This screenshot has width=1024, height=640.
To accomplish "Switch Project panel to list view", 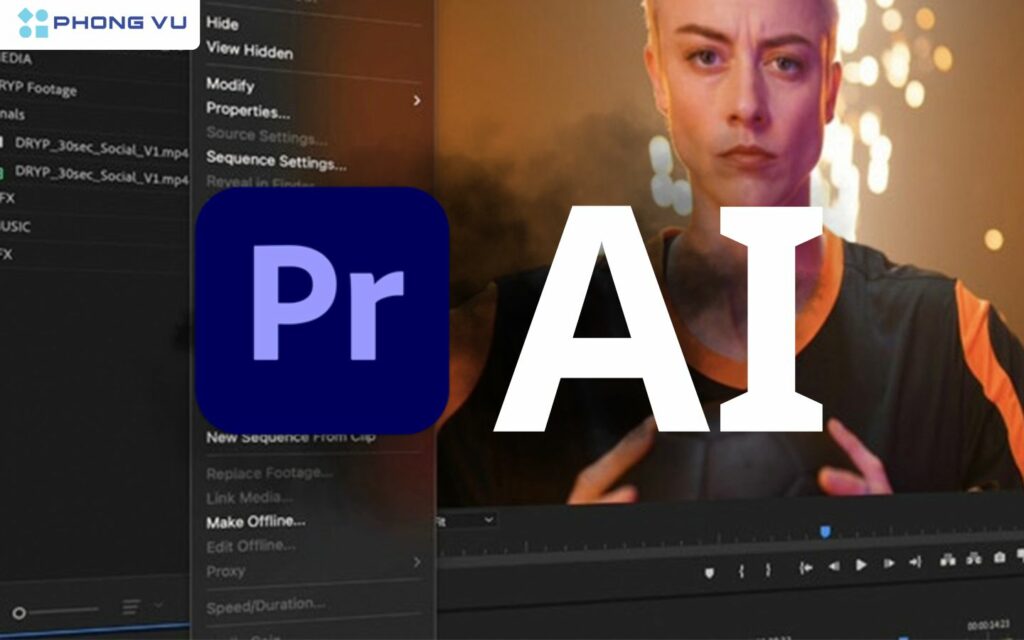I will 130,605.
